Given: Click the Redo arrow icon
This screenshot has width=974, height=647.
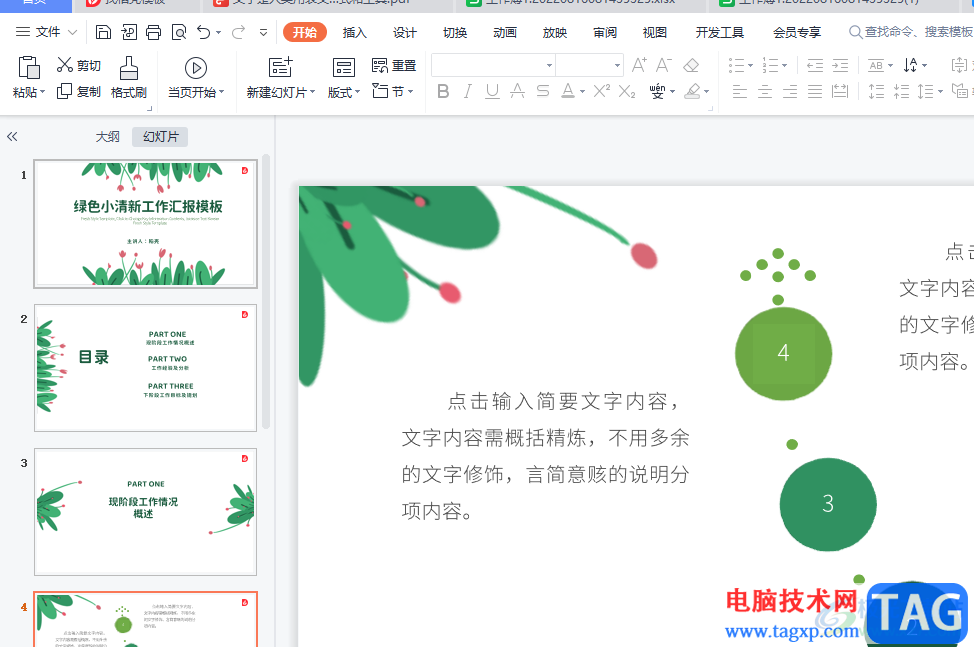Looking at the screenshot, I should tap(238, 32).
